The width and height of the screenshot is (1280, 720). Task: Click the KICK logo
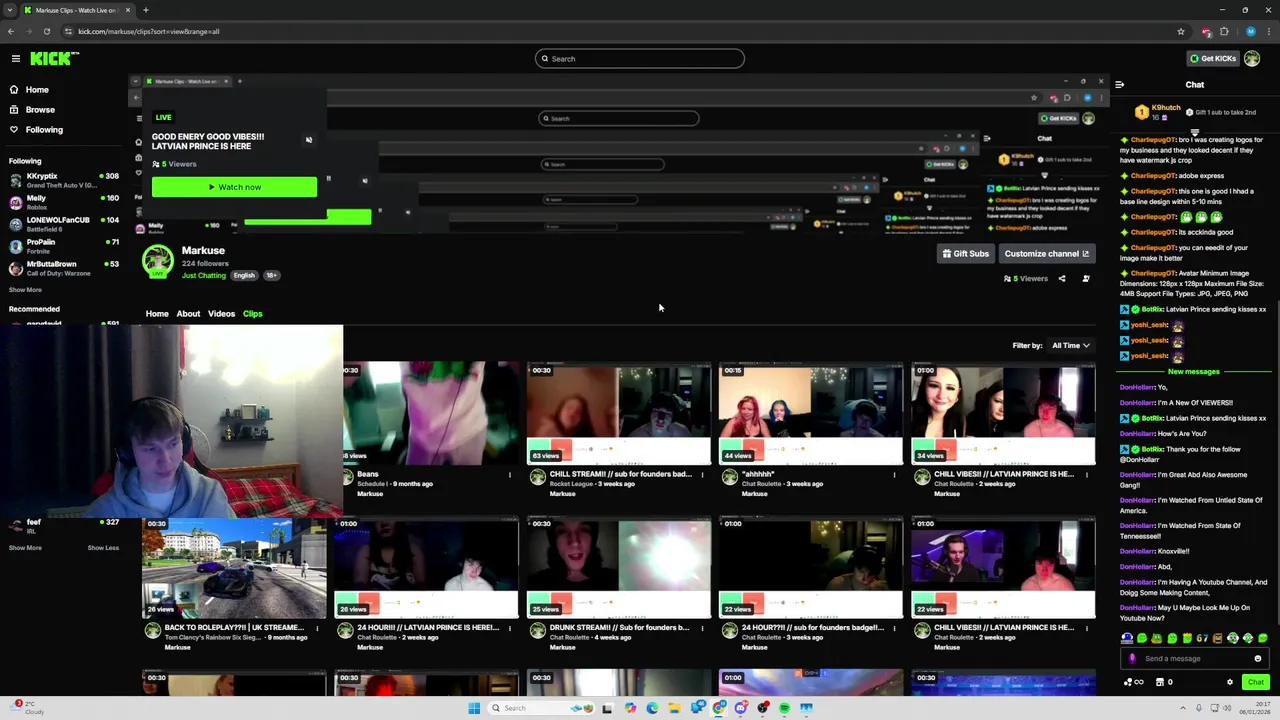pyautogui.click(x=54, y=59)
